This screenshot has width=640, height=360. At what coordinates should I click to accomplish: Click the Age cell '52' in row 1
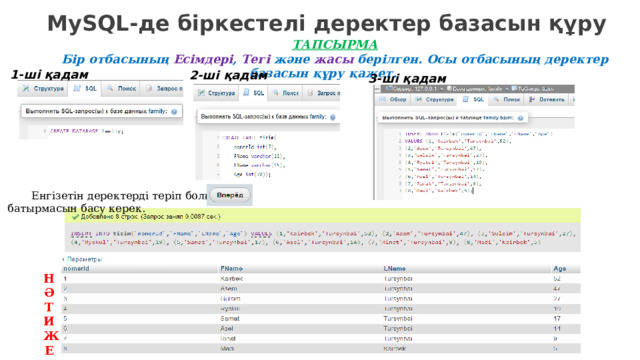click(x=557, y=279)
